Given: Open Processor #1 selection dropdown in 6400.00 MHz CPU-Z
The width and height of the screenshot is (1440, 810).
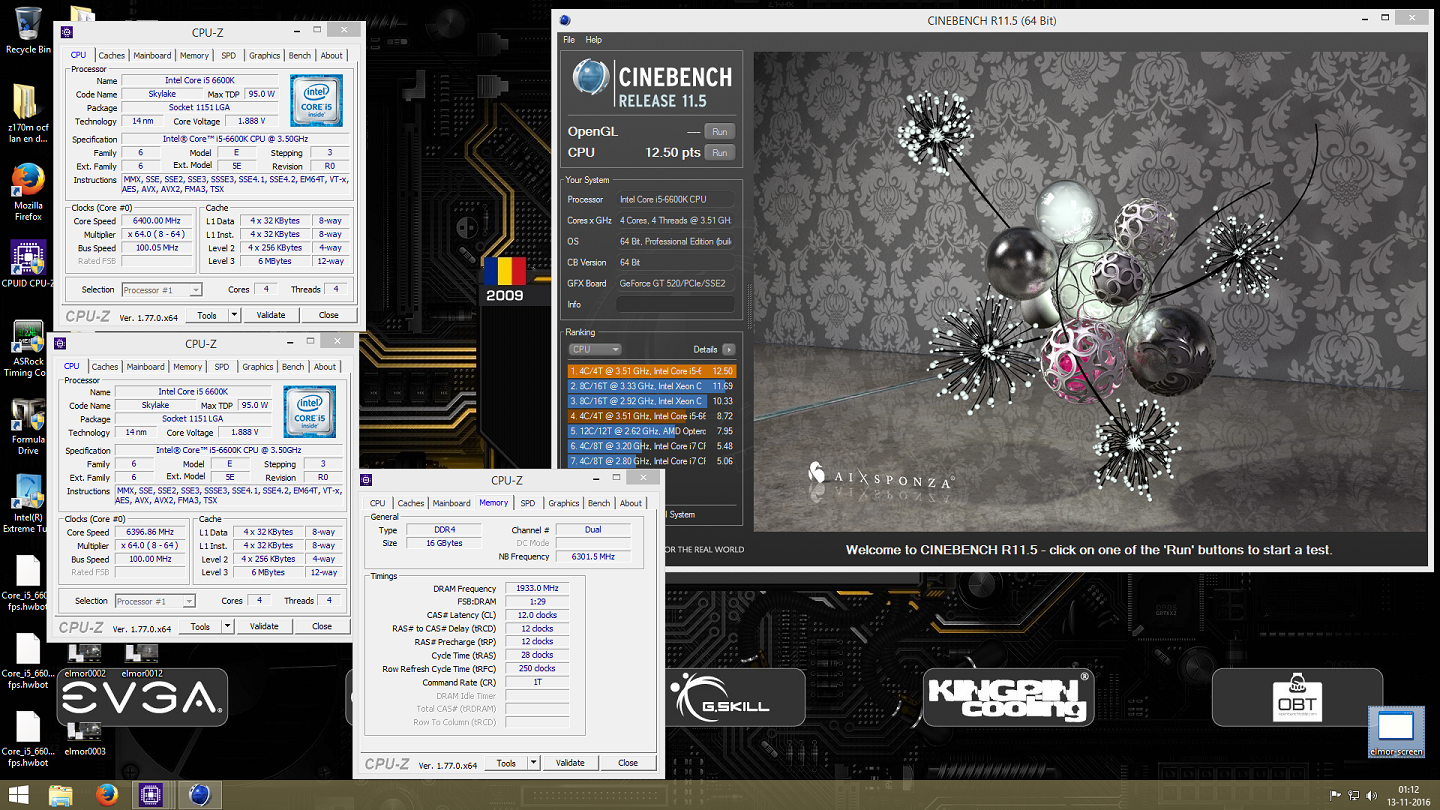Looking at the screenshot, I should pyautogui.click(x=162, y=290).
